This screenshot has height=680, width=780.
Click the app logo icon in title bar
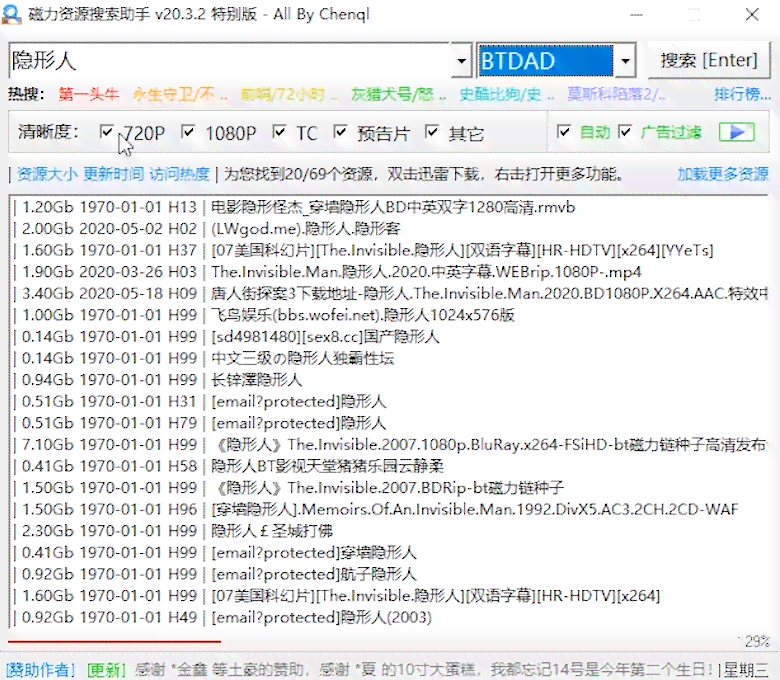pyautogui.click(x=11, y=14)
